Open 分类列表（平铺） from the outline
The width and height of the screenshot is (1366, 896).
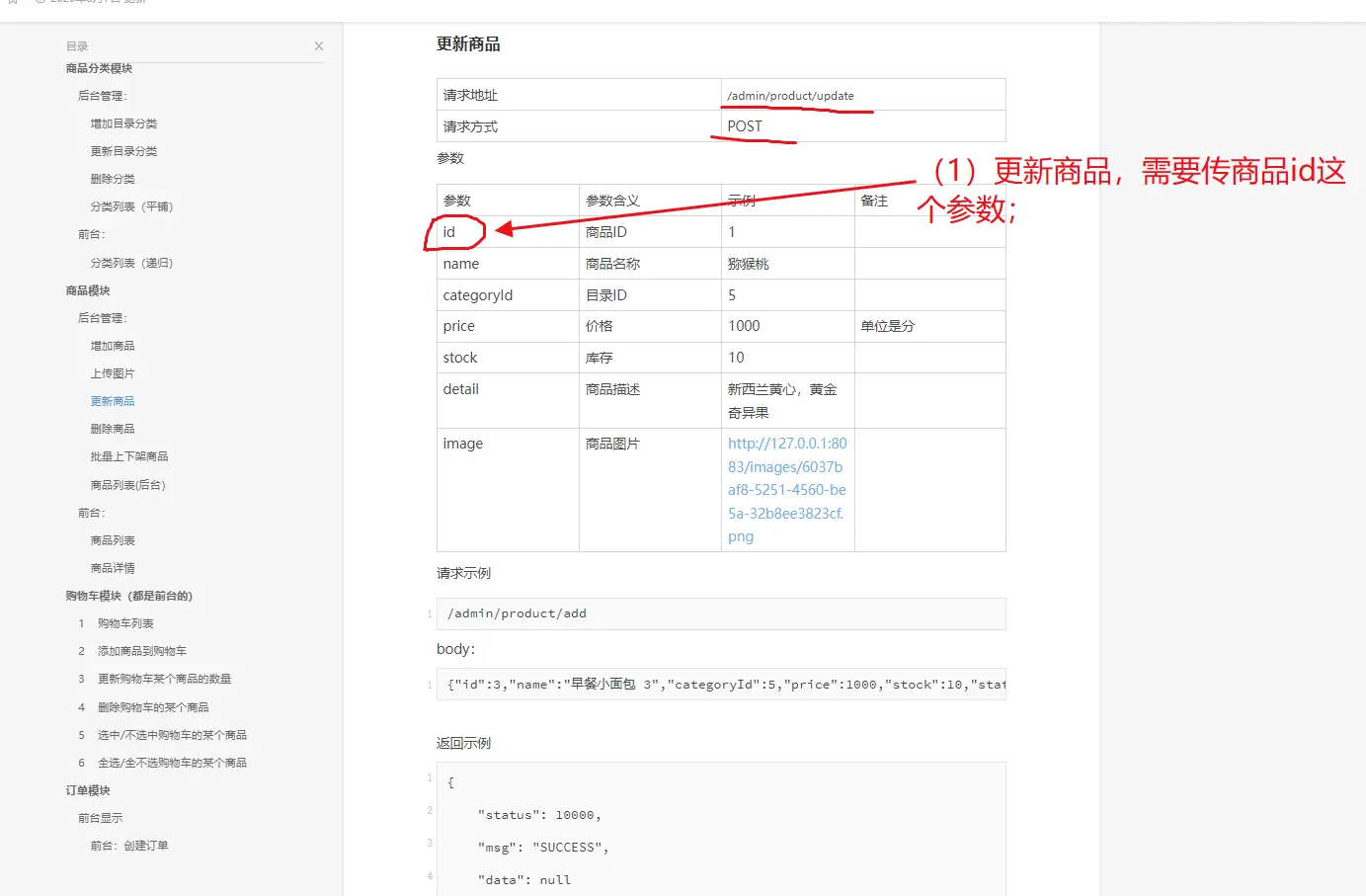click(131, 206)
